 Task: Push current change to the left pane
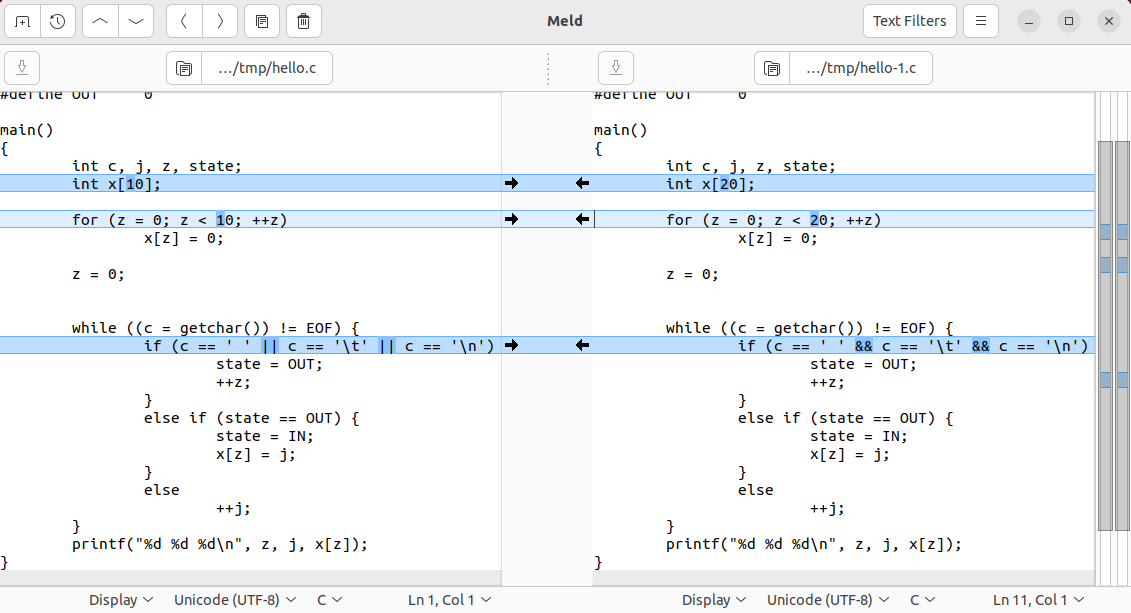point(183,21)
